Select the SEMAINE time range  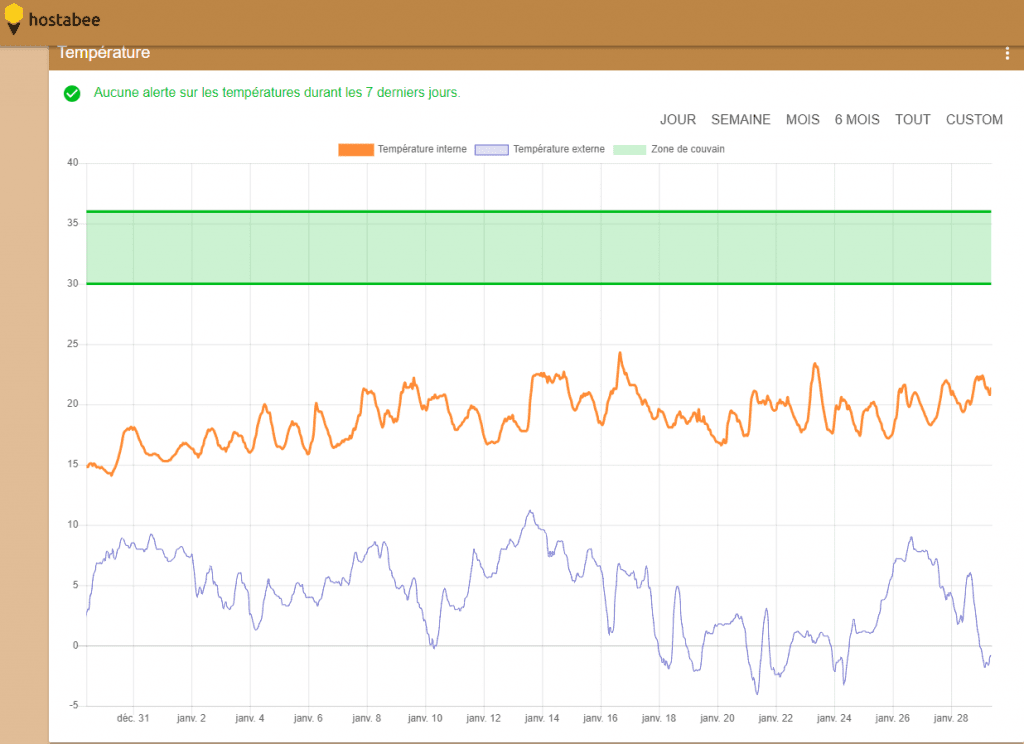[x=741, y=120]
